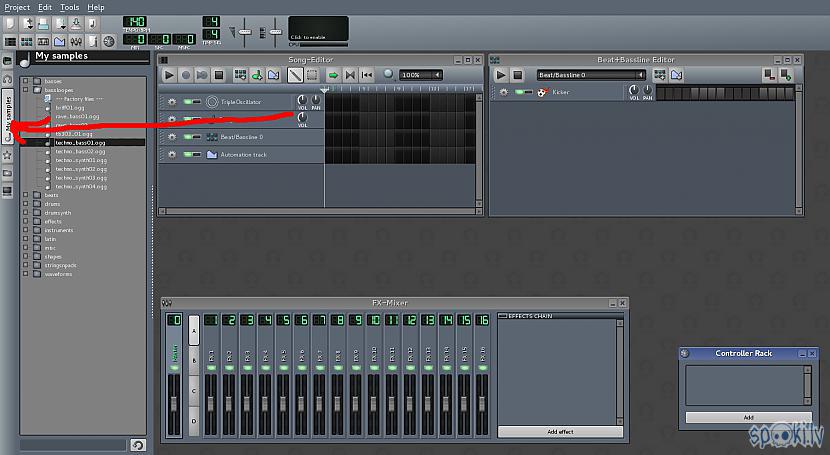
Task: Click the return-to-start behaviour button
Action: click(367, 75)
